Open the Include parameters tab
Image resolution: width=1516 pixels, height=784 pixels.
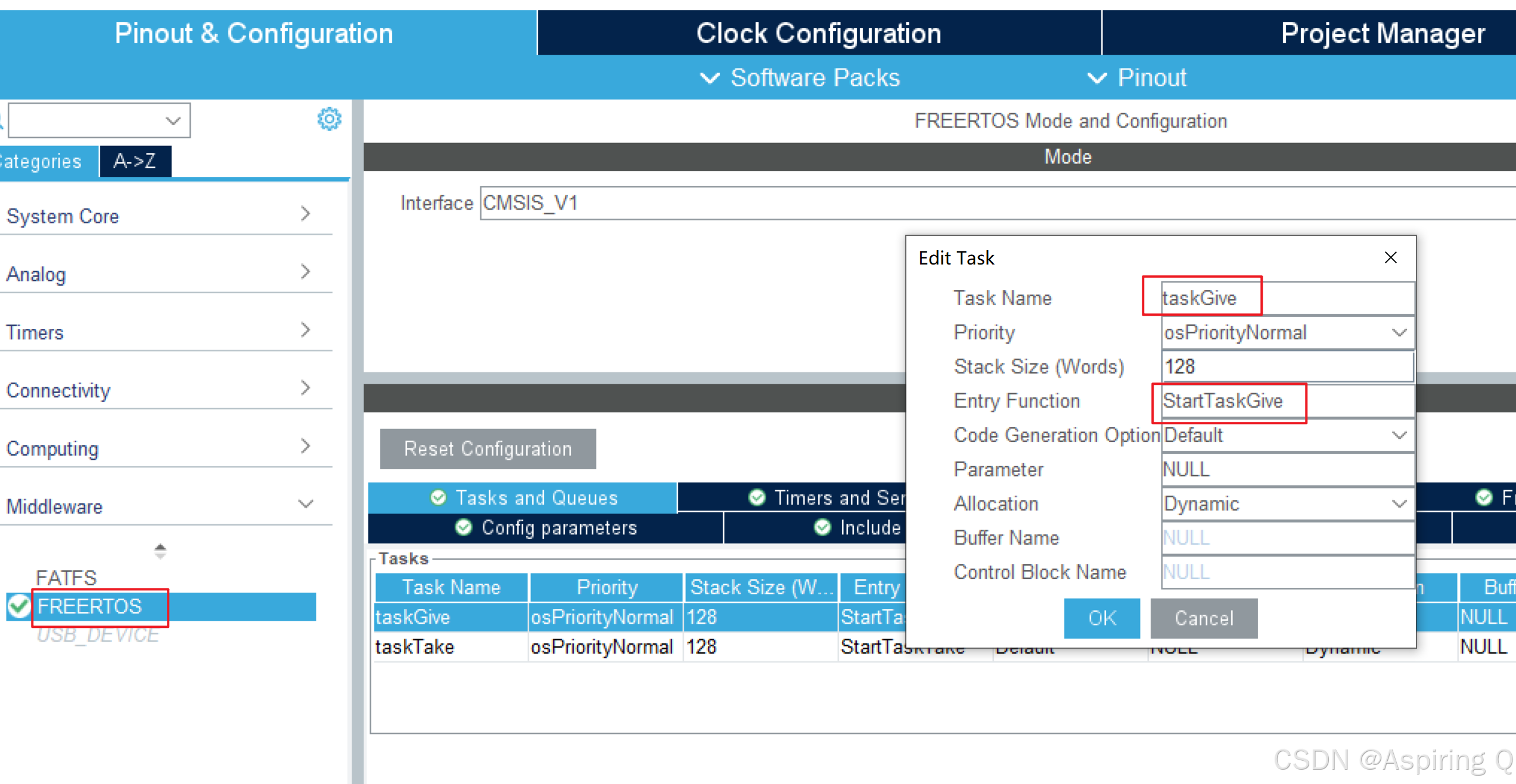(x=815, y=528)
